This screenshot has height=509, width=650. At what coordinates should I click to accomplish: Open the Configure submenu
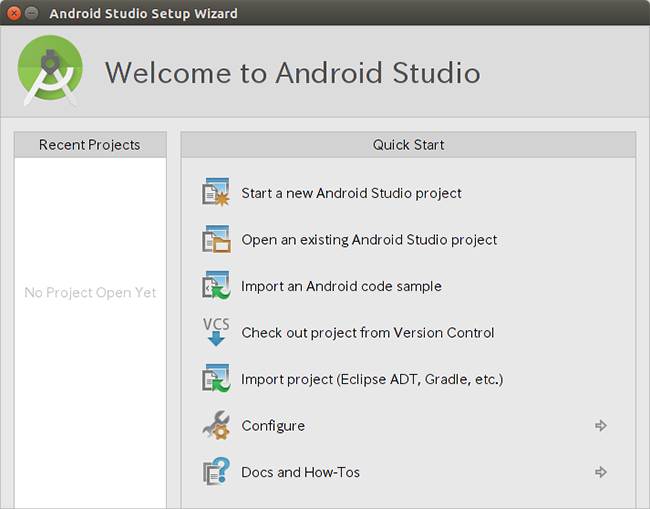point(273,426)
